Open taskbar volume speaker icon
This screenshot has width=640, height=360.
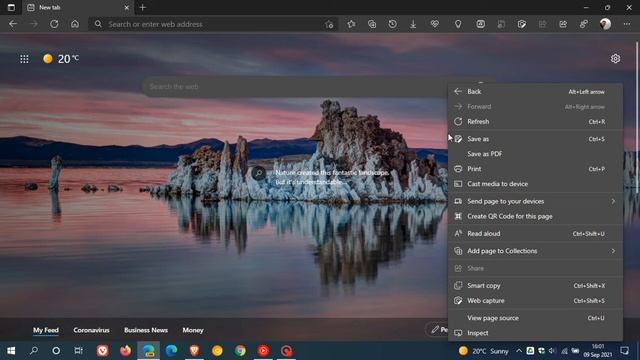click(553, 351)
